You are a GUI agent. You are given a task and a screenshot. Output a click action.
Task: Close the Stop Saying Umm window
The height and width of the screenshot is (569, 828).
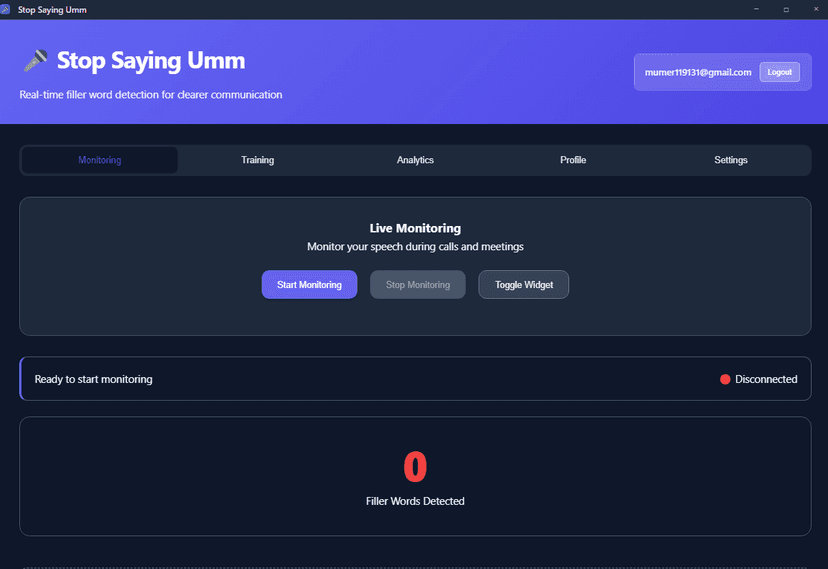[x=815, y=9]
